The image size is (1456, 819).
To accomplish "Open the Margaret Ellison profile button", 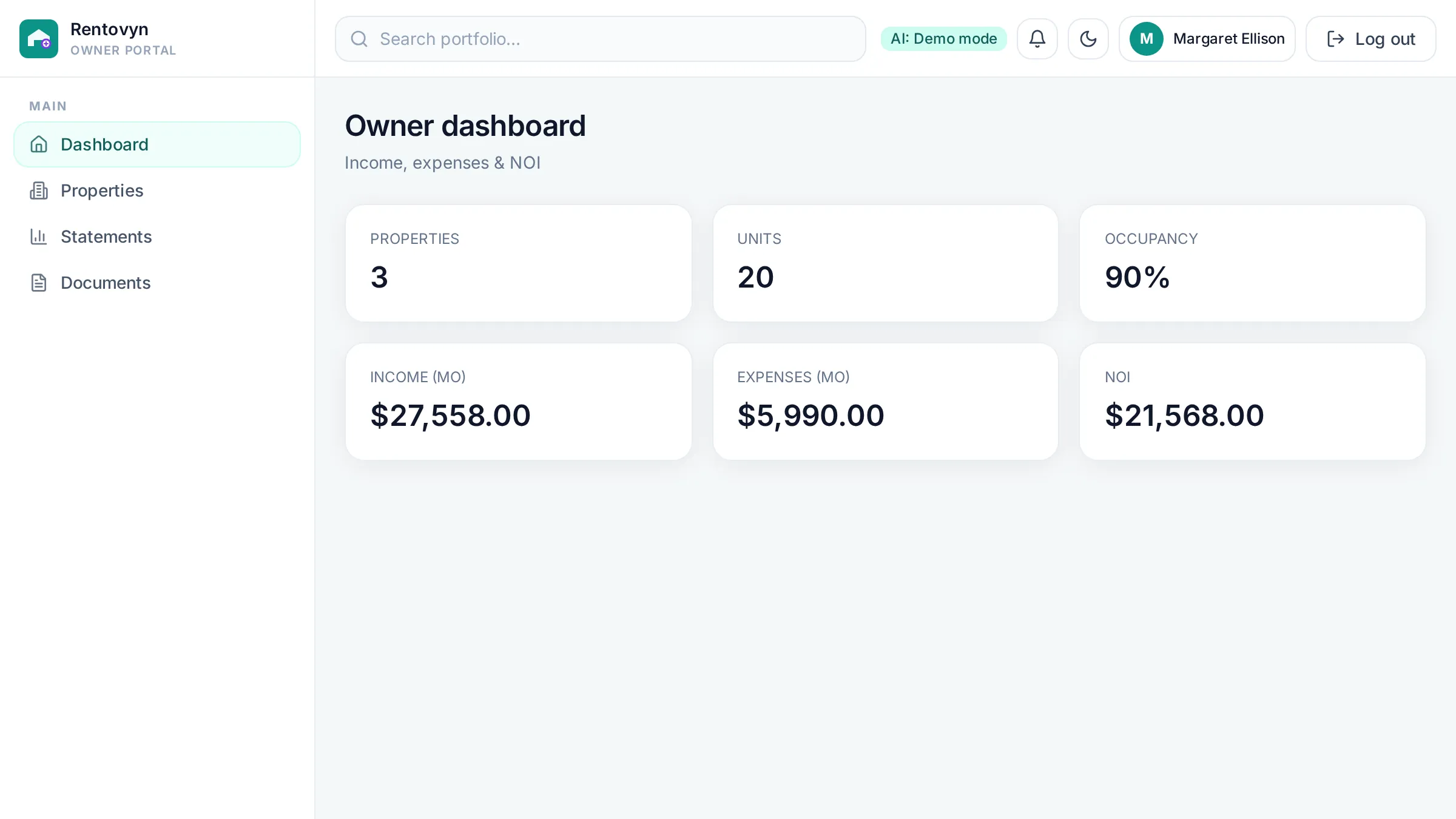I will [x=1207, y=39].
